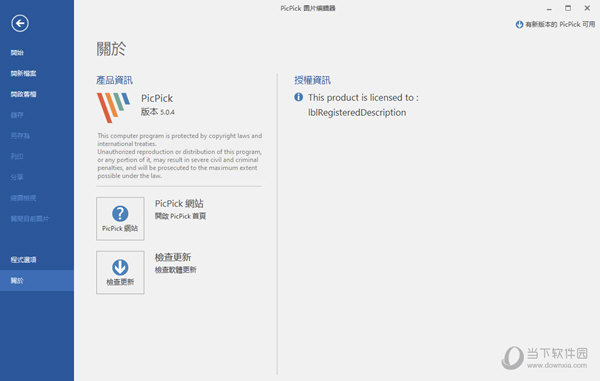This screenshot has height=381, width=600.
Task: Click the lblRegisteredDescription text
Action: (x=357, y=112)
